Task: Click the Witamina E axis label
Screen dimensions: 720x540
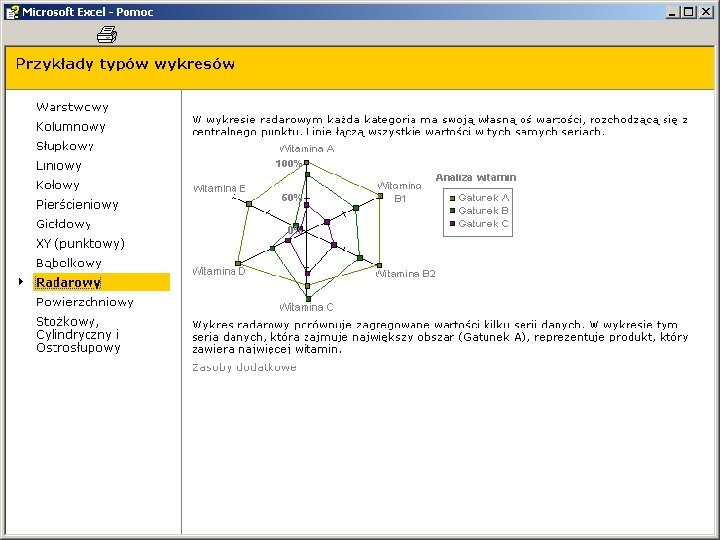Action: pyautogui.click(x=219, y=188)
